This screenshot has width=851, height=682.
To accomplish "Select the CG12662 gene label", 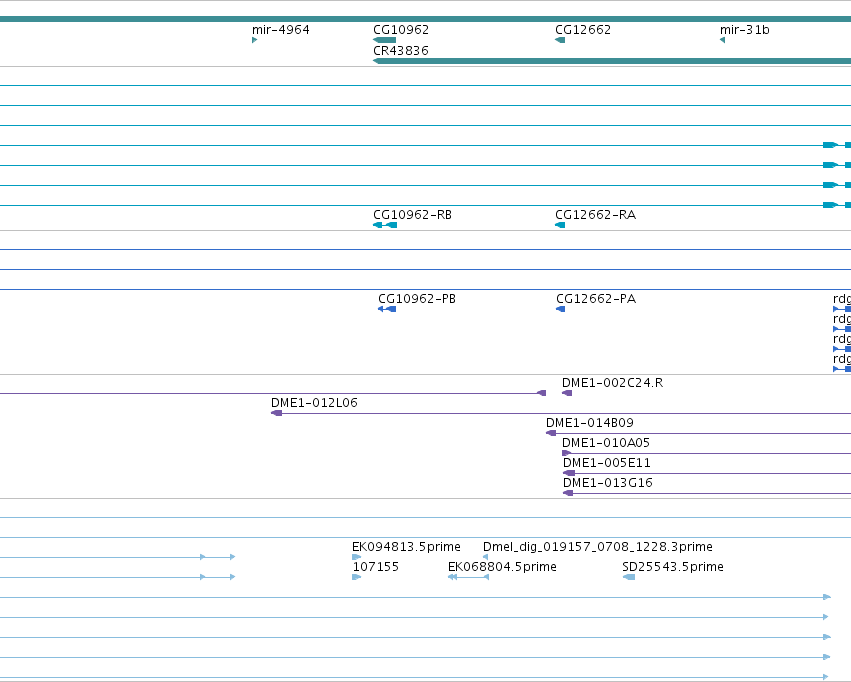I will [x=583, y=30].
